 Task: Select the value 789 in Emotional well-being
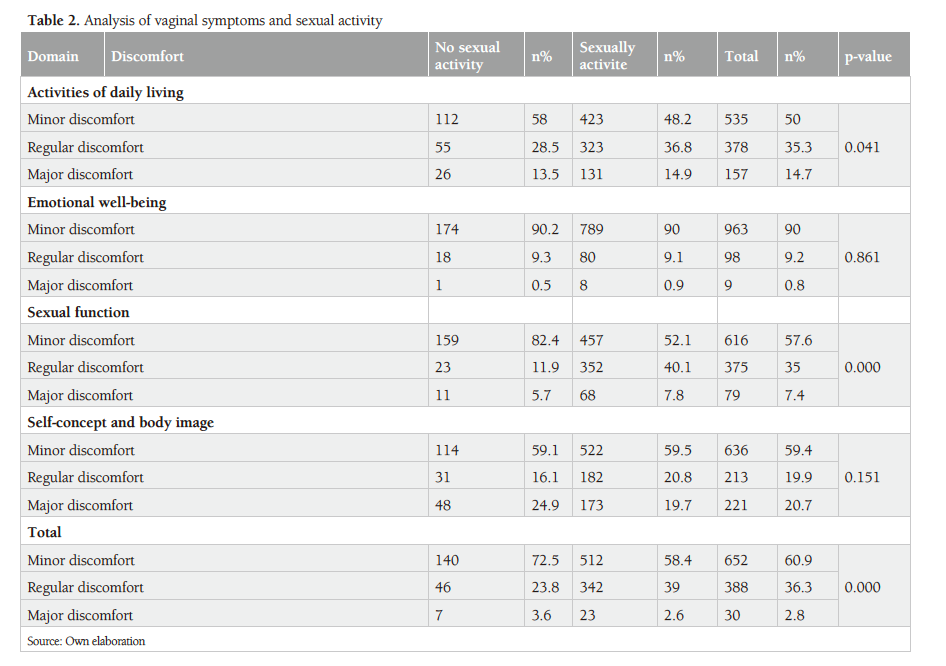click(x=591, y=229)
